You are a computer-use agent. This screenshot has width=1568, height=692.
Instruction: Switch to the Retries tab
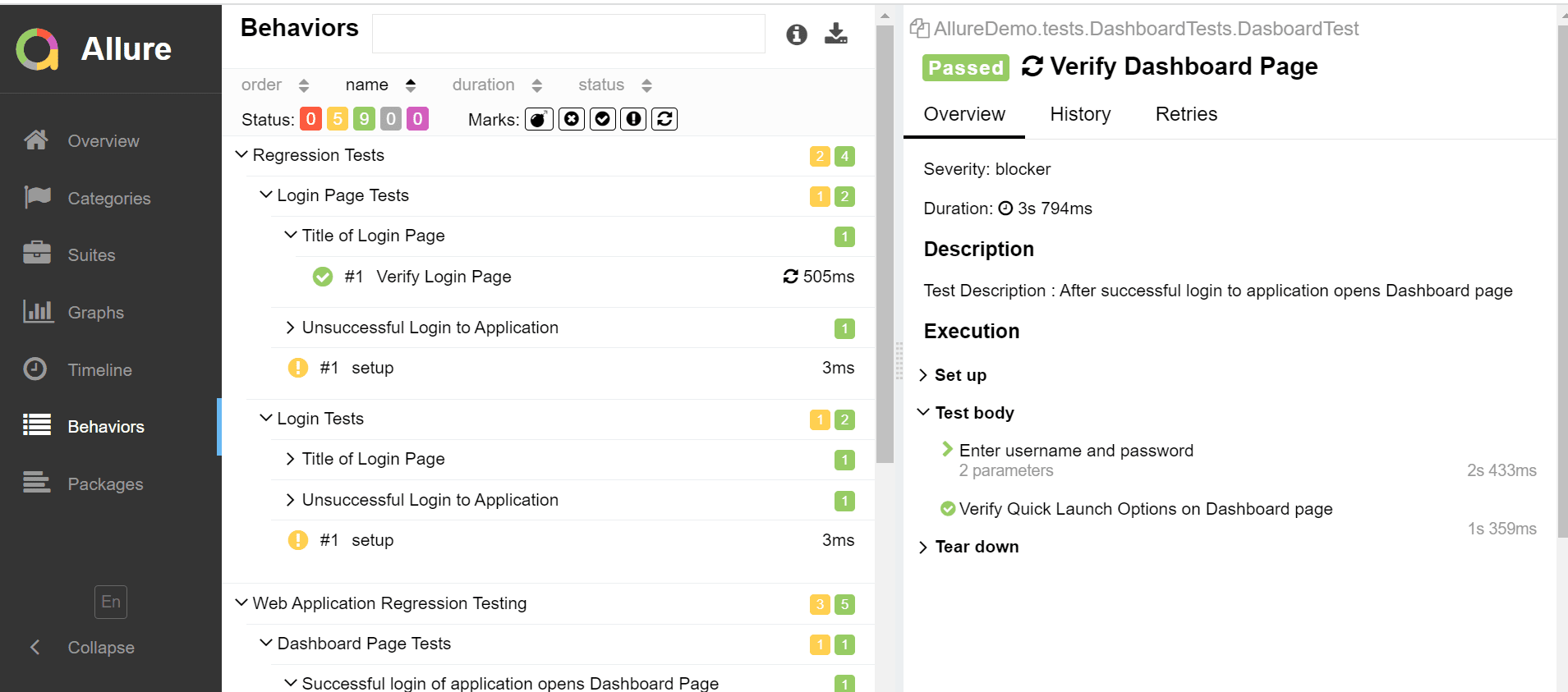1186,114
